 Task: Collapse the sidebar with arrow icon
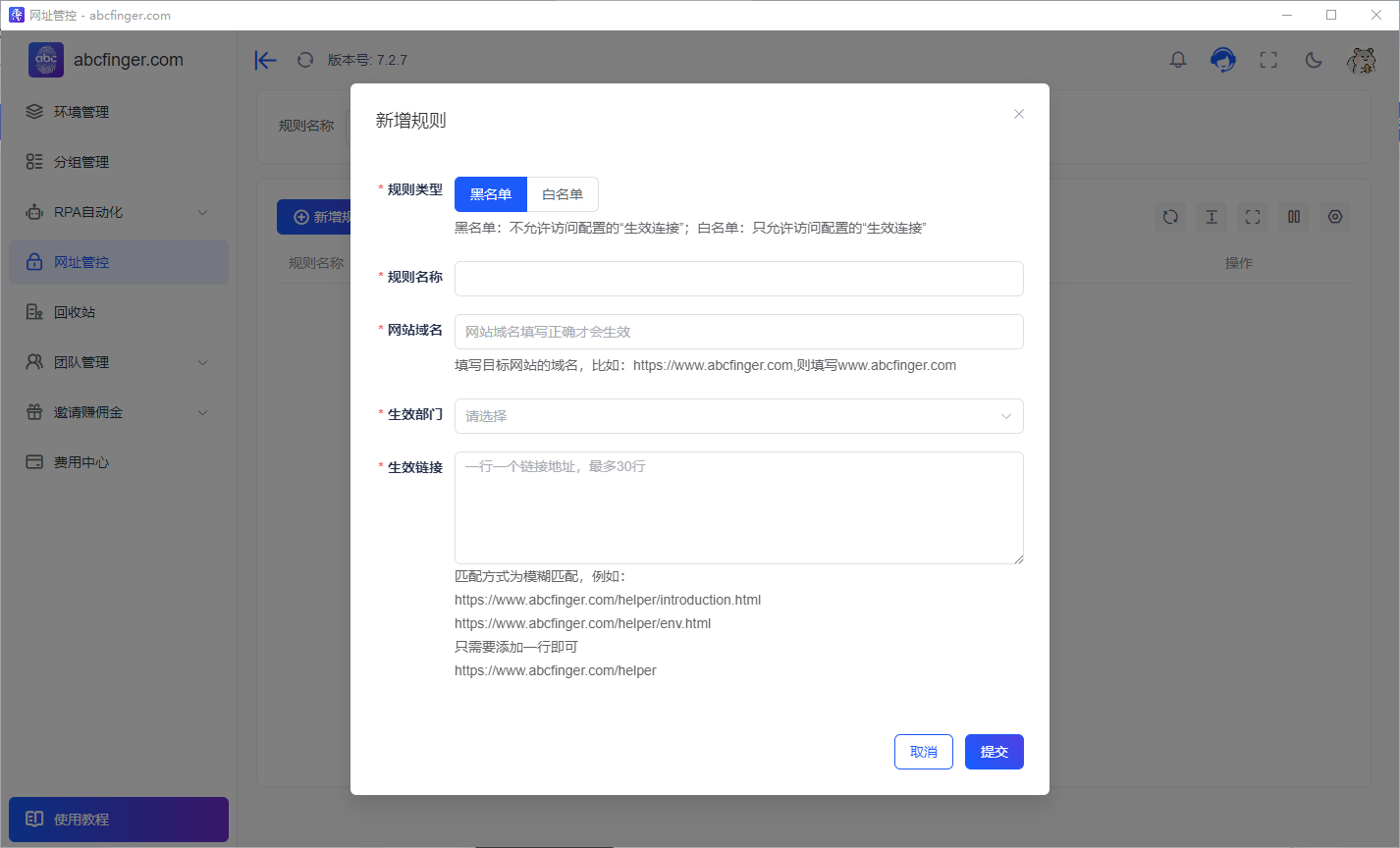pos(265,60)
